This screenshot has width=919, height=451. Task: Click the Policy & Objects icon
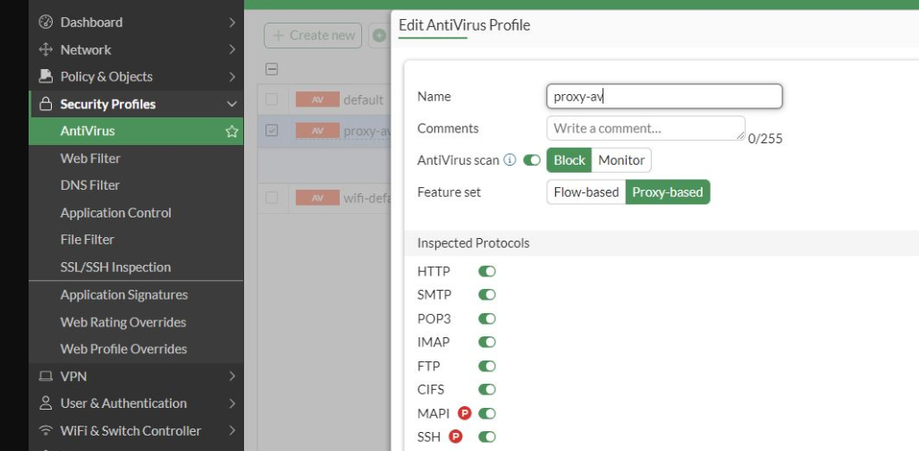pyautogui.click(x=45, y=76)
